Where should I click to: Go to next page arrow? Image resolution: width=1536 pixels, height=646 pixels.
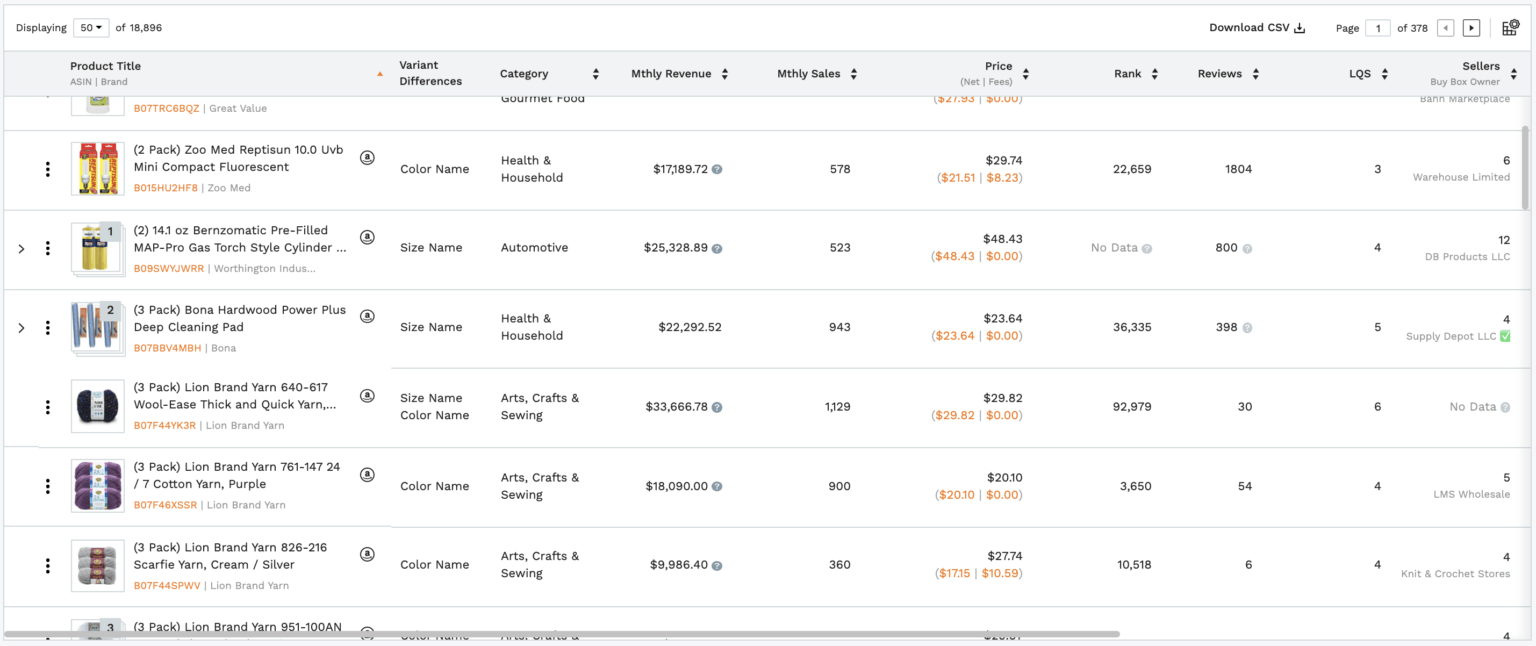pos(1471,28)
